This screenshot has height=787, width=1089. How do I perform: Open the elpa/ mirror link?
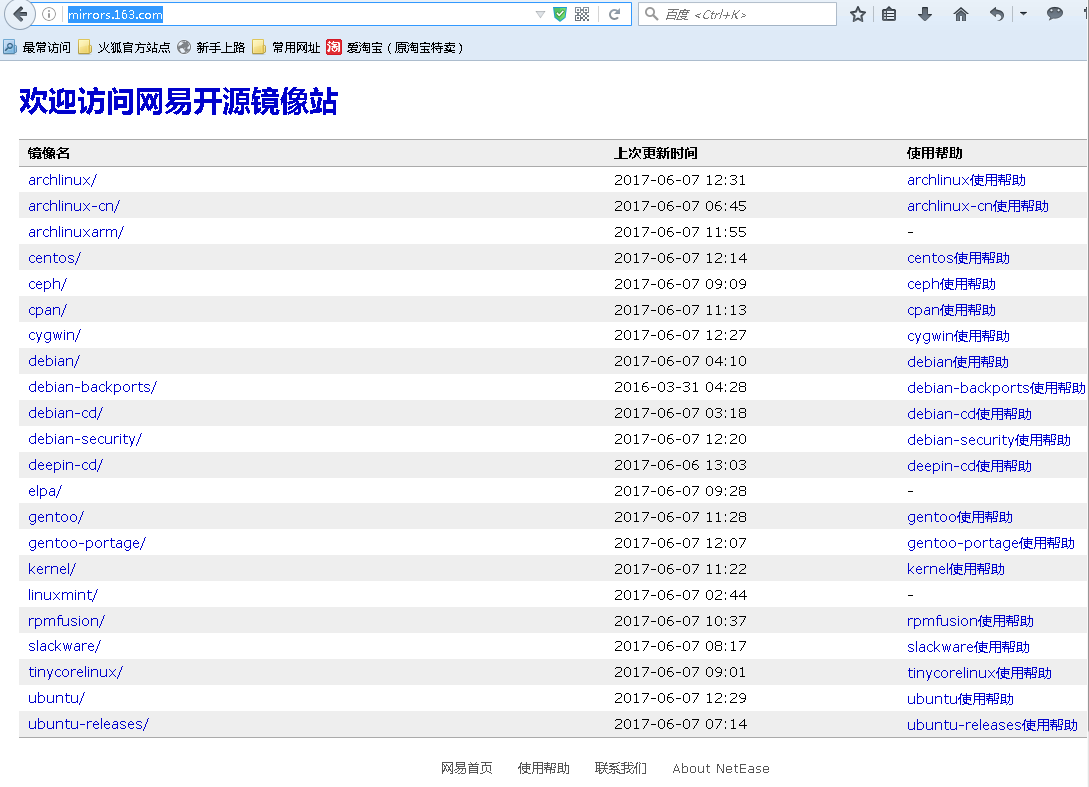[45, 491]
